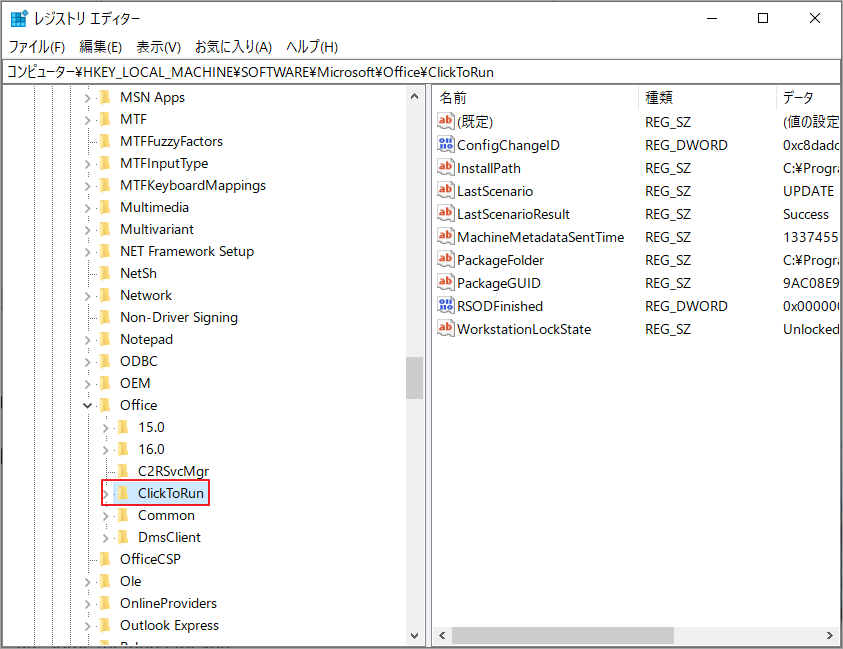This screenshot has height=649, width=843.
Task: Expand the MTFKeyboardMappings key
Action: 88,186
